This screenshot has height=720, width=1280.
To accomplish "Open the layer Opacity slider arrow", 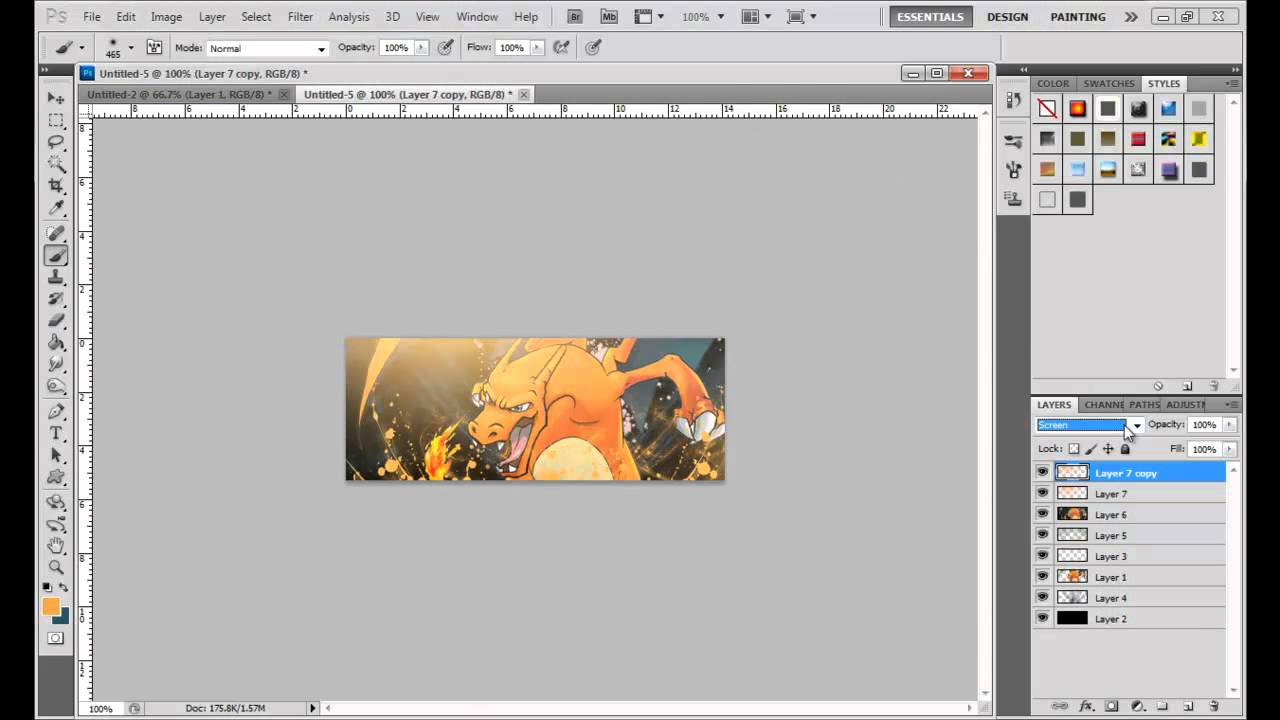I will [x=1229, y=425].
